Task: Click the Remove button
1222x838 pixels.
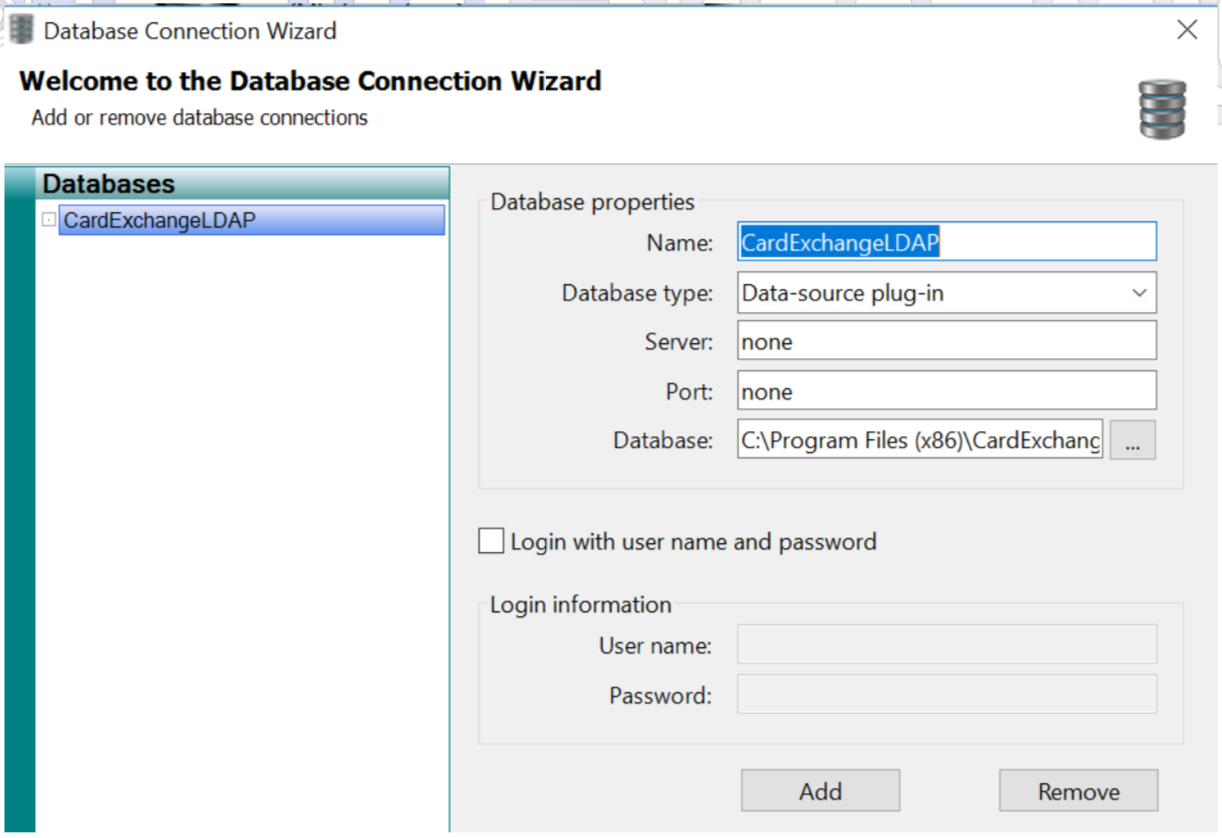Action: [1078, 791]
